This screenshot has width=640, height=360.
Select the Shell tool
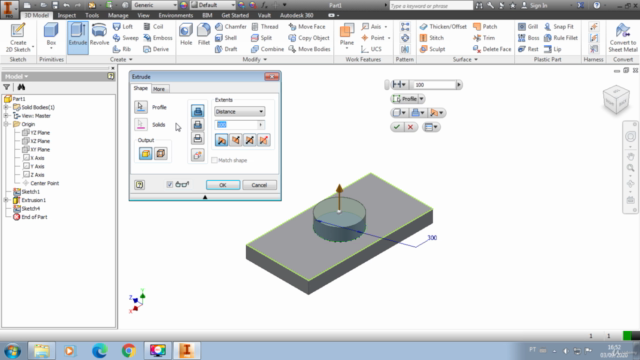226,38
